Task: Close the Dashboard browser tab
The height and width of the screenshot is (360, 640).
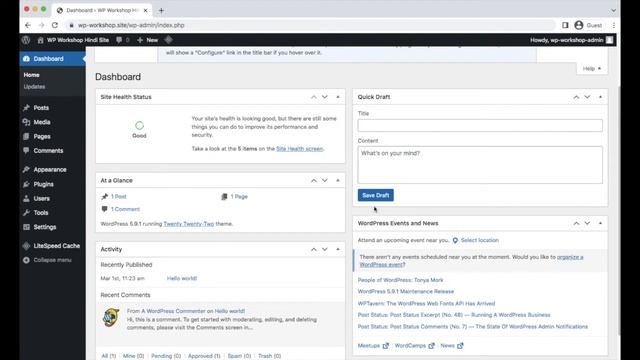Action: [145, 10]
